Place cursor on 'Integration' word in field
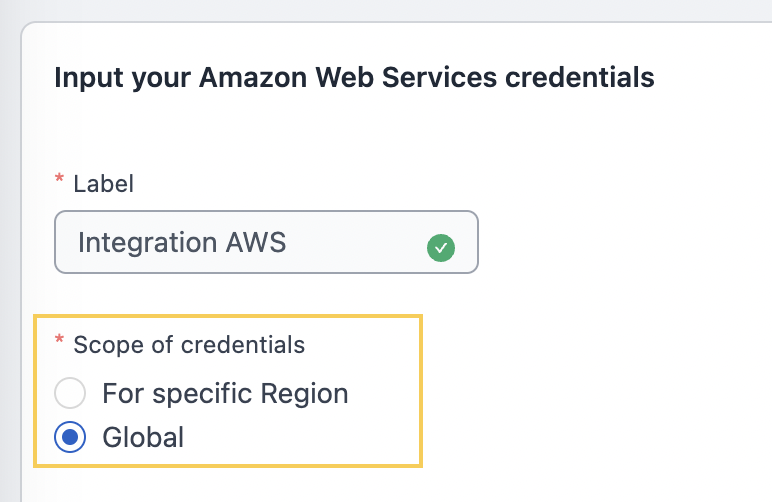The height and width of the screenshot is (502, 772). point(147,243)
